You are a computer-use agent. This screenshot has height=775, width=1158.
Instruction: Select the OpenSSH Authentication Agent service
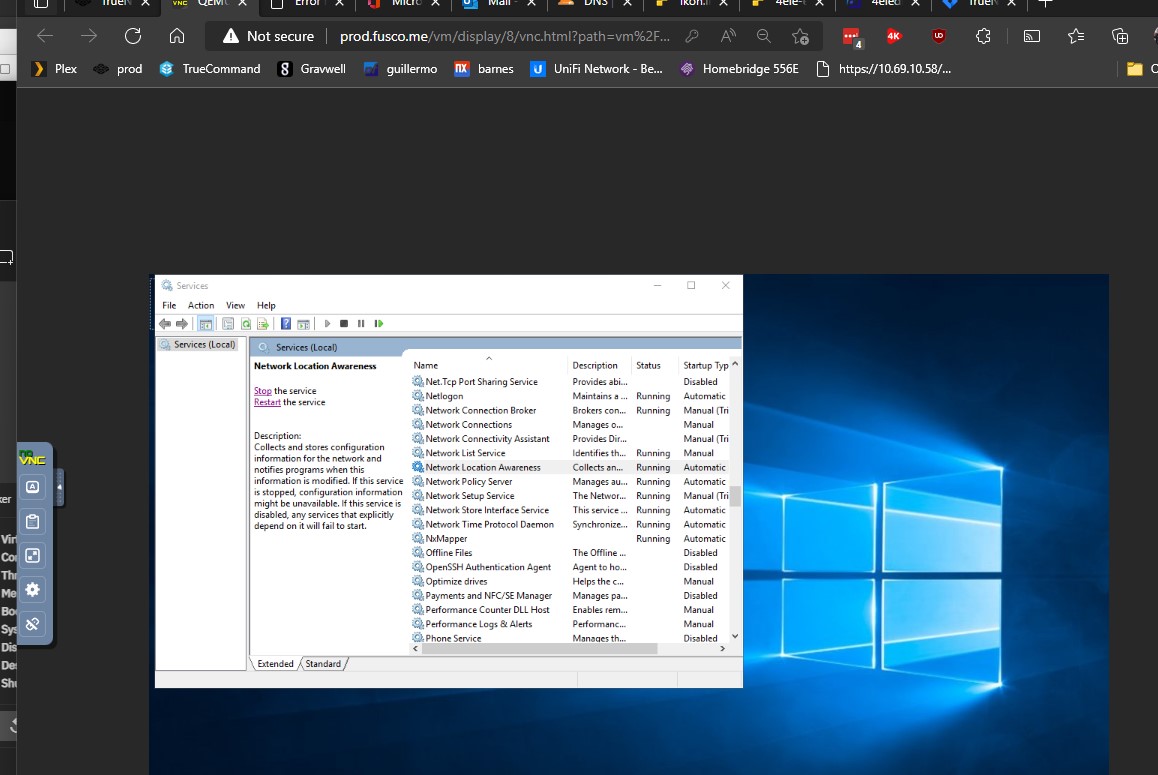pos(488,567)
